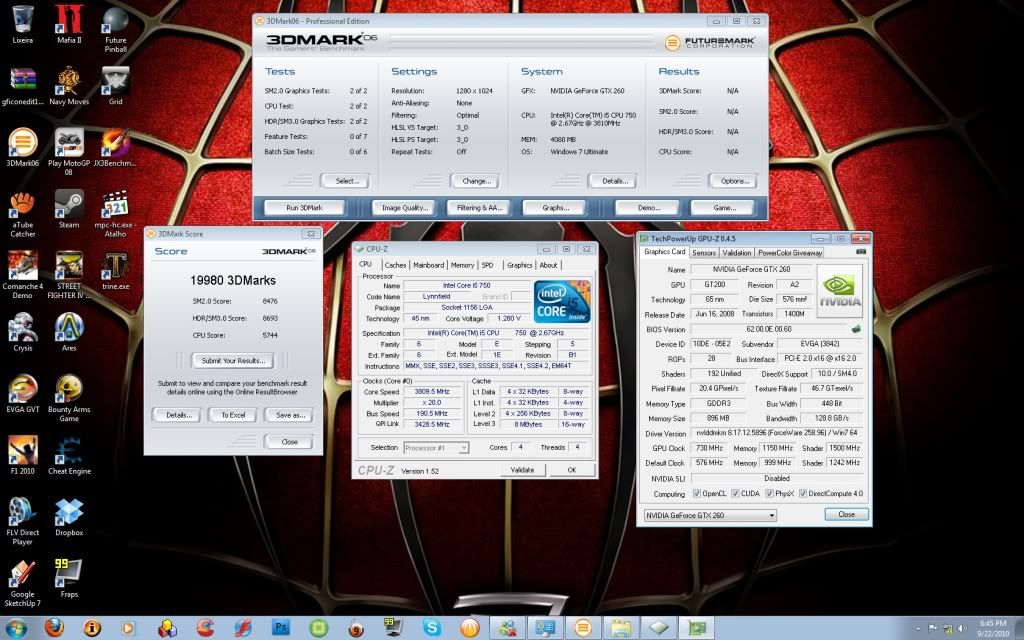
Task: Open the Future Pinball desktop icon
Action: (x=116, y=29)
